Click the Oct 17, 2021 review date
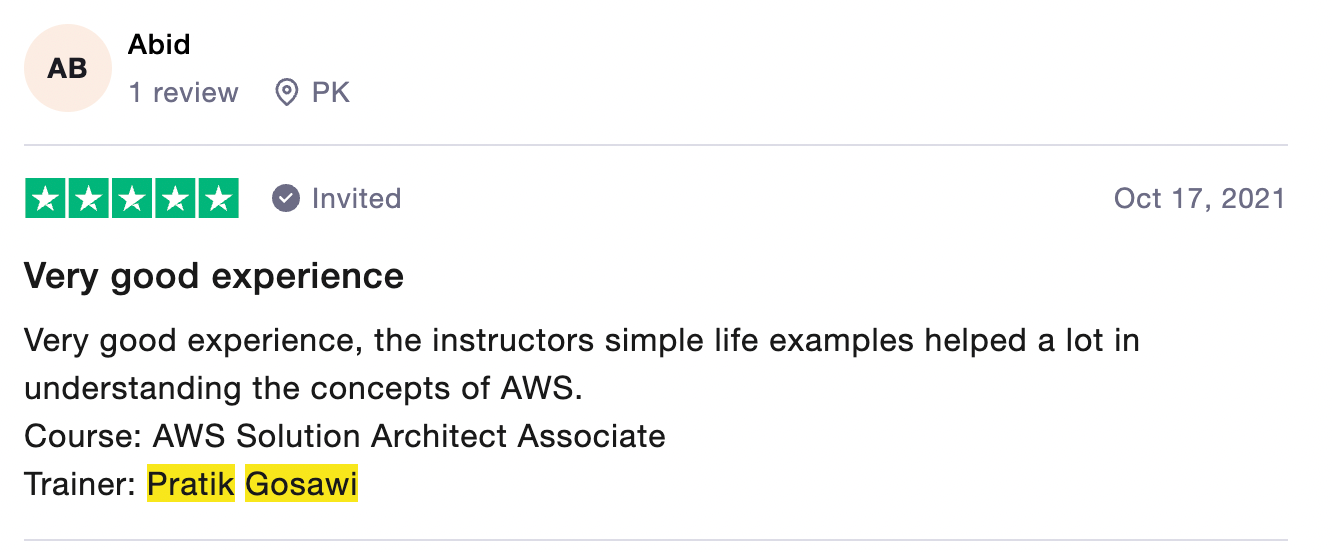Screen dimensions: 1332x552 point(1199,198)
